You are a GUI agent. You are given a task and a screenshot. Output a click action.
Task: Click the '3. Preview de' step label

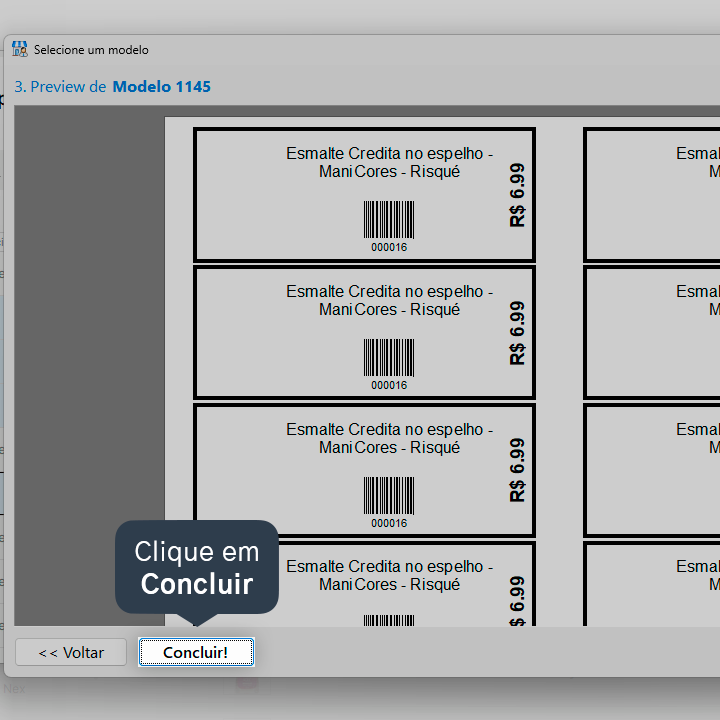click(x=60, y=86)
